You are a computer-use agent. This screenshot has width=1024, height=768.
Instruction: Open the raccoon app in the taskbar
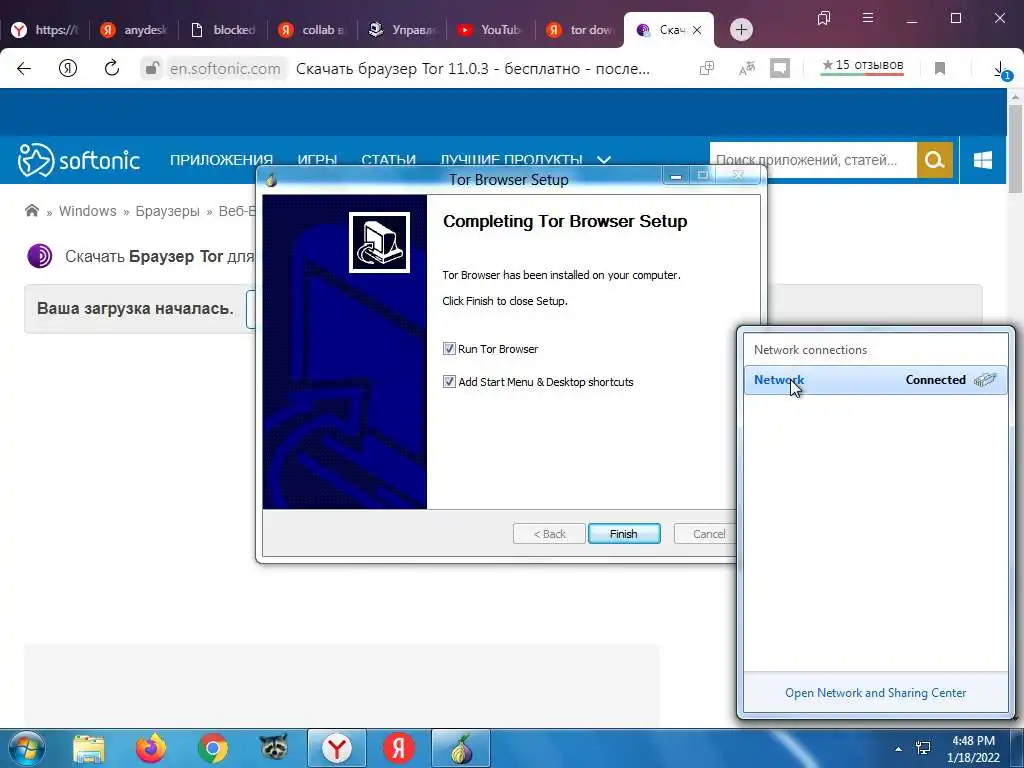(x=274, y=747)
